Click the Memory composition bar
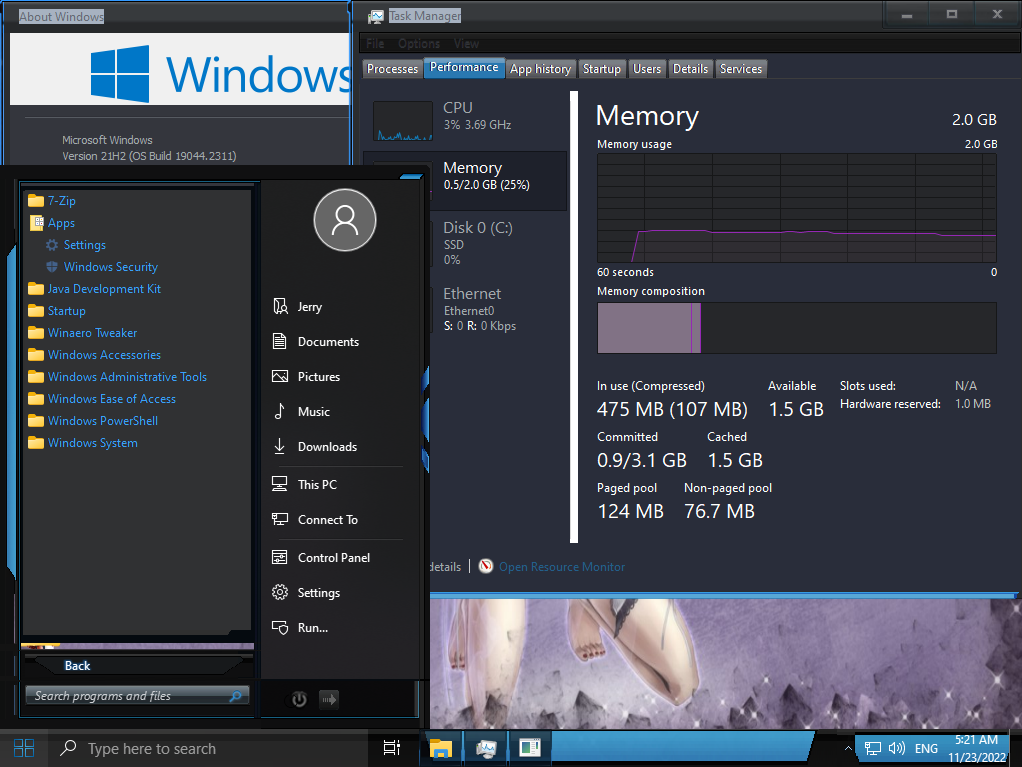Screen dimensions: 1022x767 796,328
